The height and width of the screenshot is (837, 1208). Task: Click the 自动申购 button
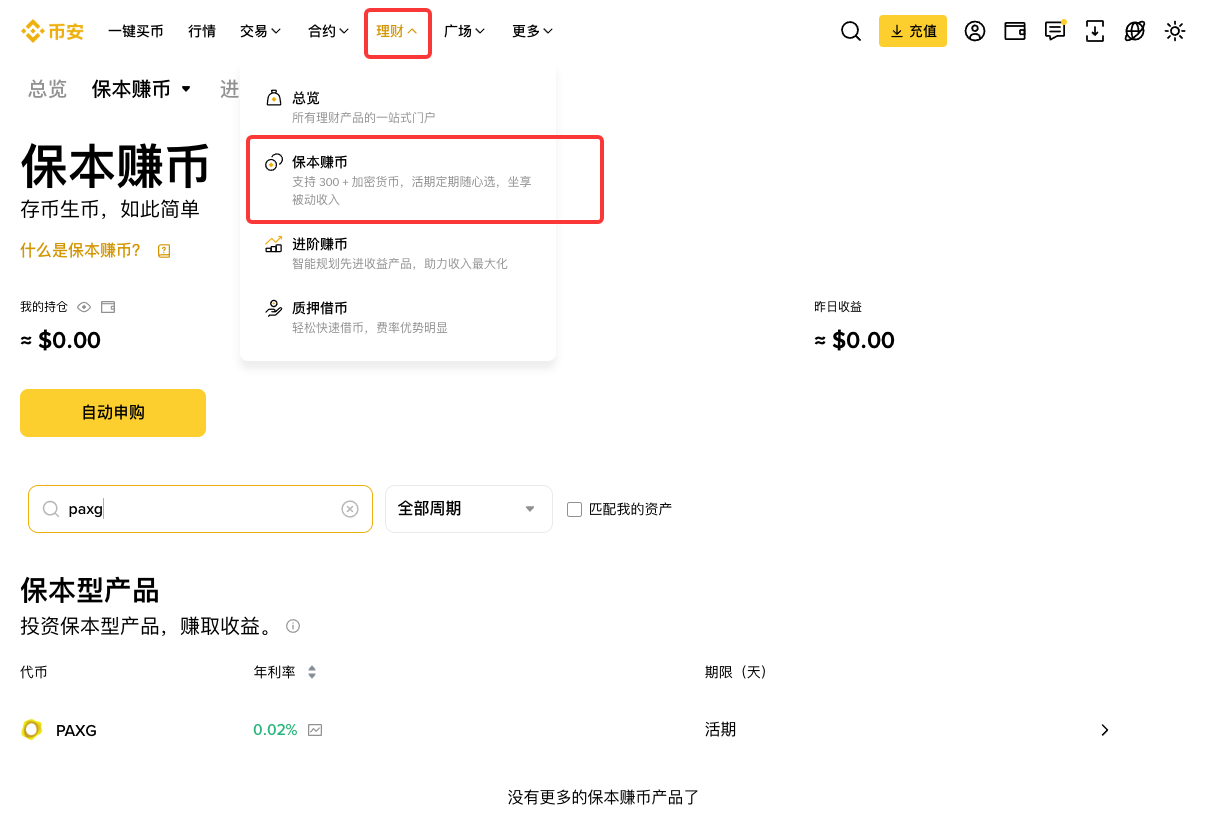tap(112, 413)
